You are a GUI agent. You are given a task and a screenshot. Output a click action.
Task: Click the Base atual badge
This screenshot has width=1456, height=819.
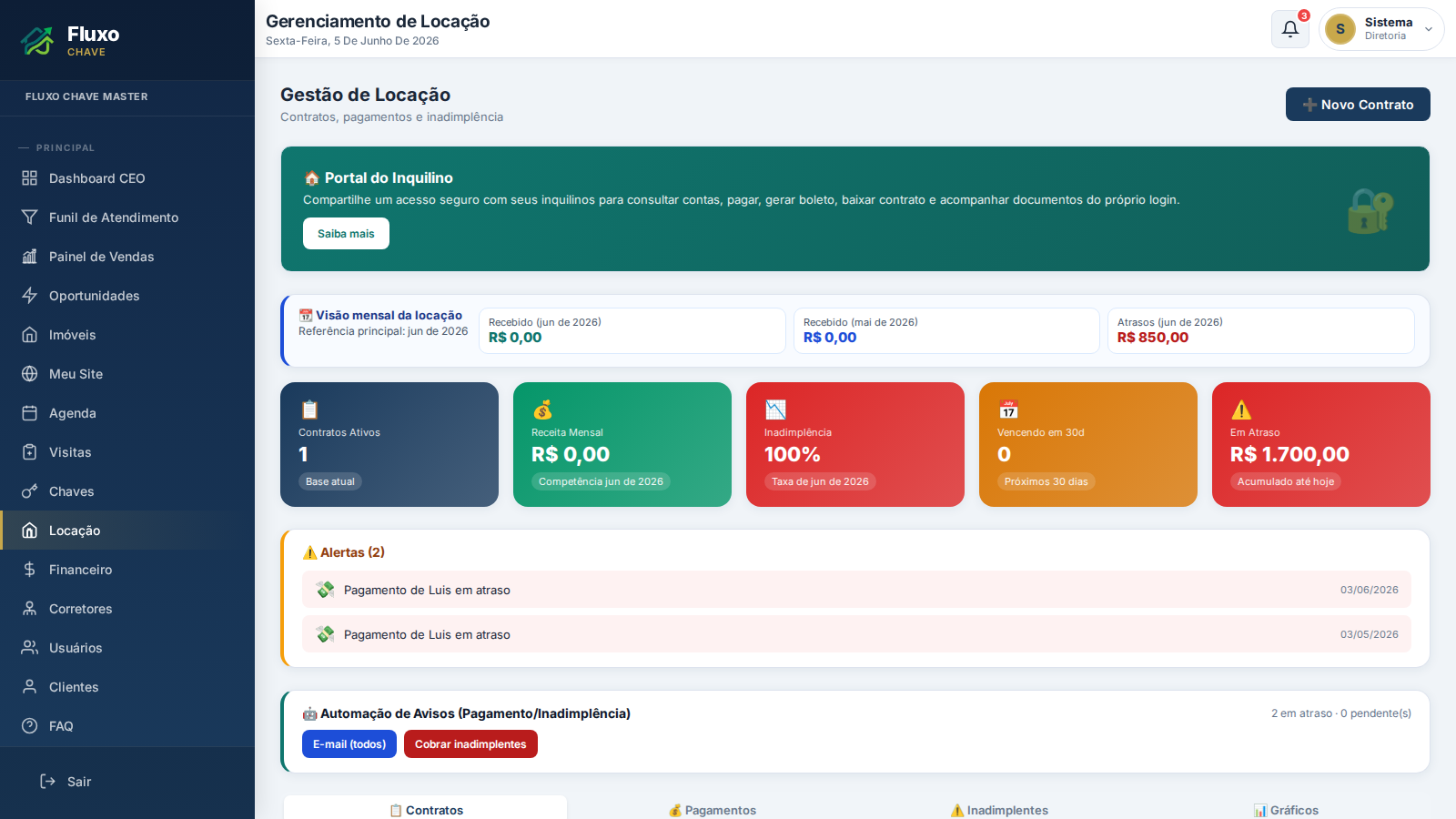click(x=330, y=481)
